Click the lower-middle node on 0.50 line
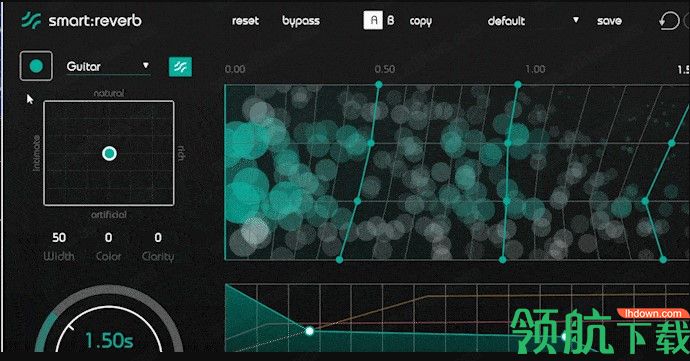The width and height of the screenshot is (690, 361). click(357, 201)
